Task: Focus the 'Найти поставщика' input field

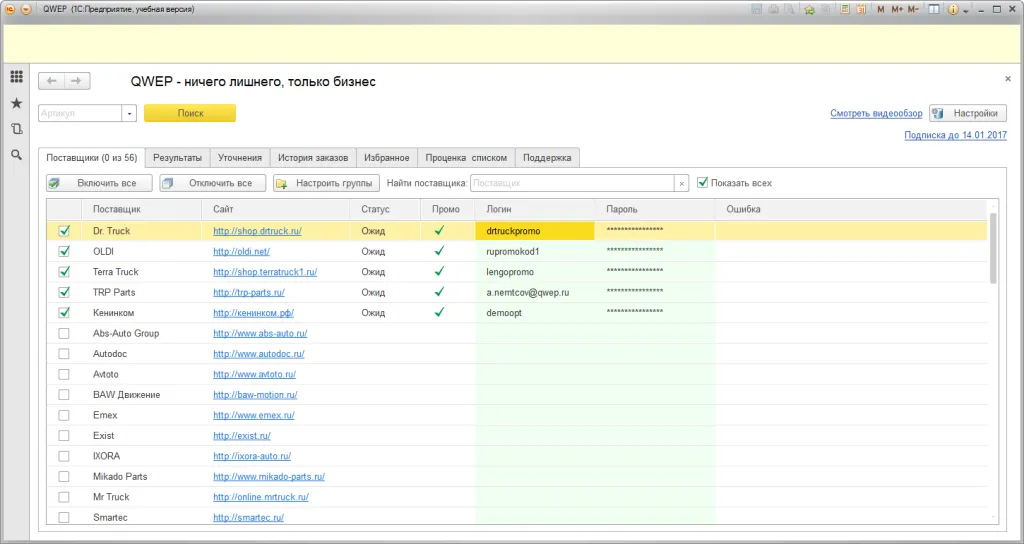Action: coord(572,184)
